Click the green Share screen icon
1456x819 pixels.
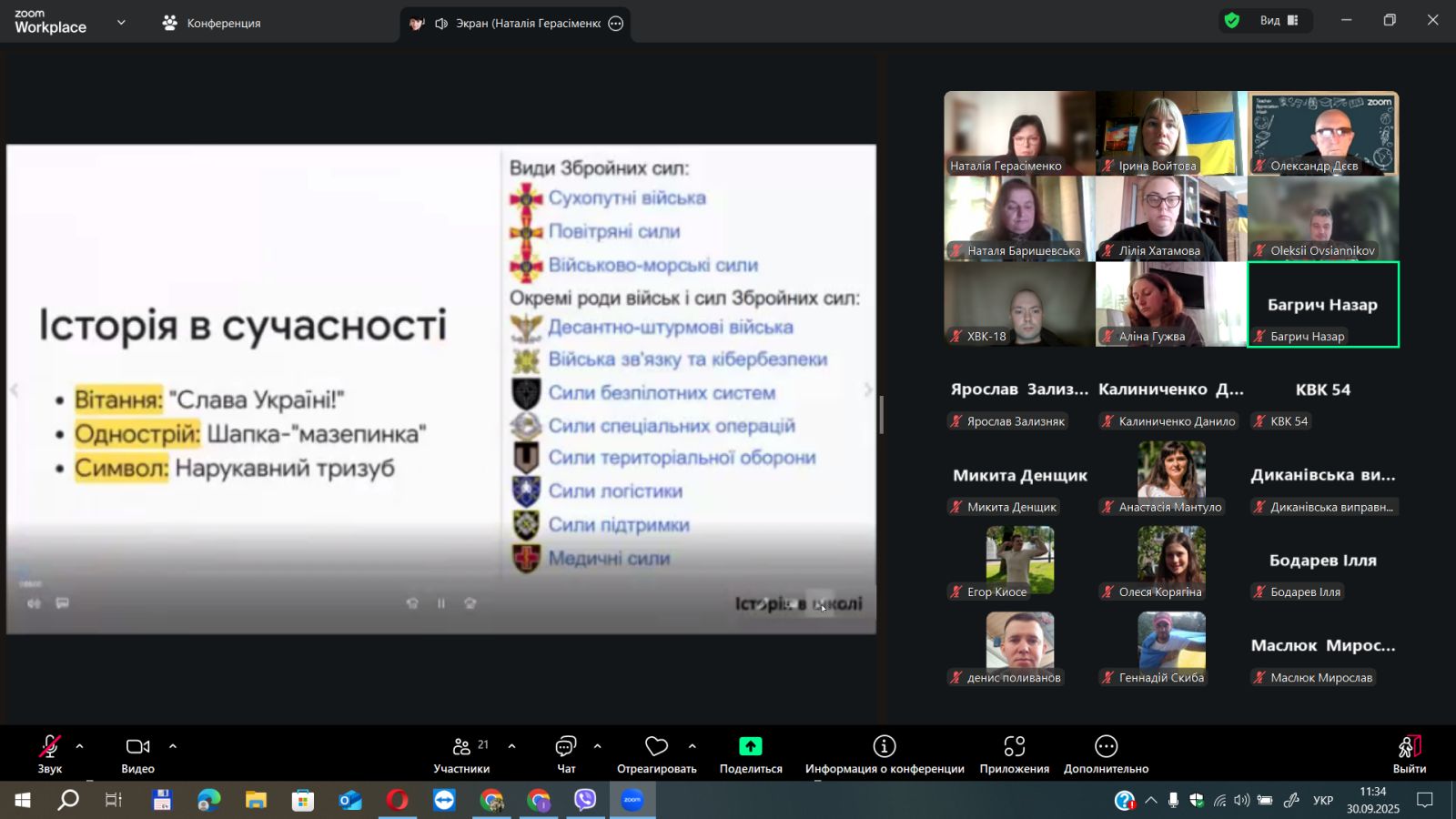tap(750, 746)
